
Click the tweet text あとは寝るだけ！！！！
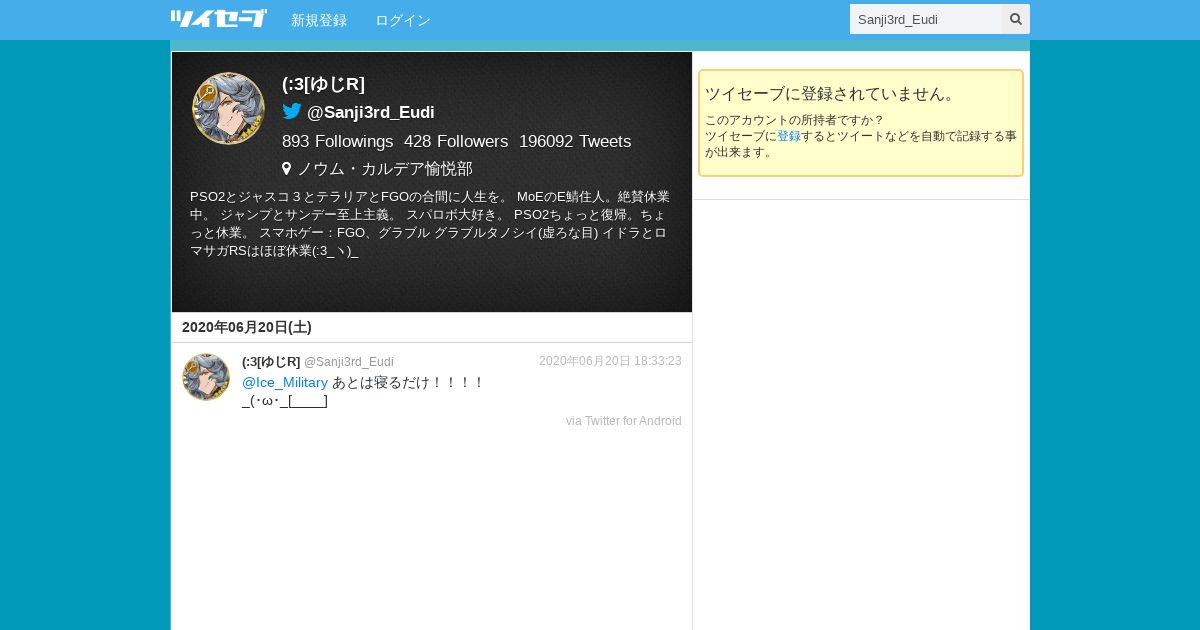pyautogui.click(x=408, y=383)
